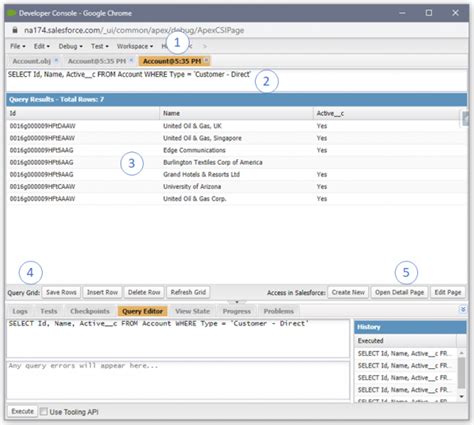This screenshot has height=425, width=474.
Task: Switch to the Progress tab
Action: click(x=237, y=311)
